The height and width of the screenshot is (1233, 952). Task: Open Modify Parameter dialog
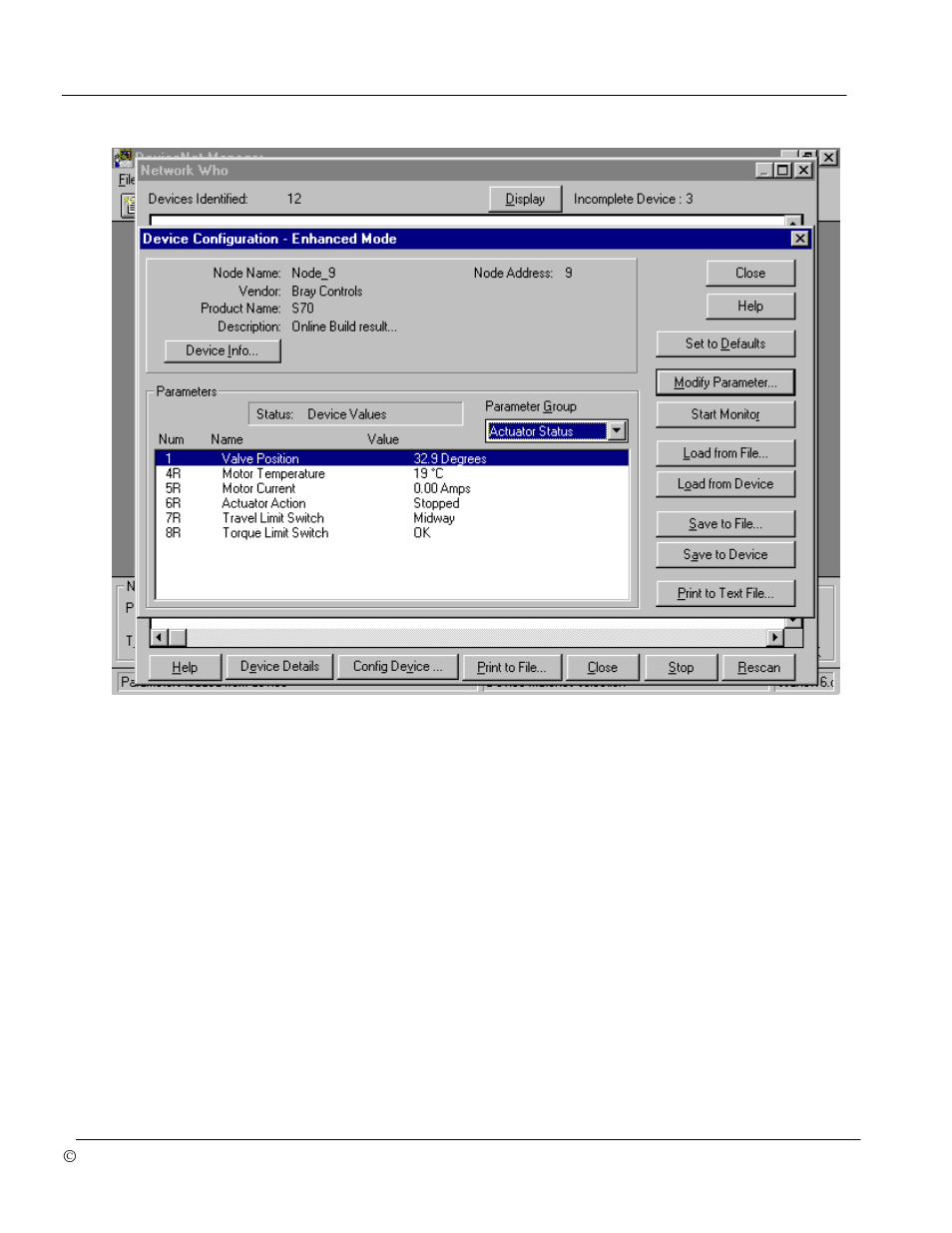tap(725, 382)
